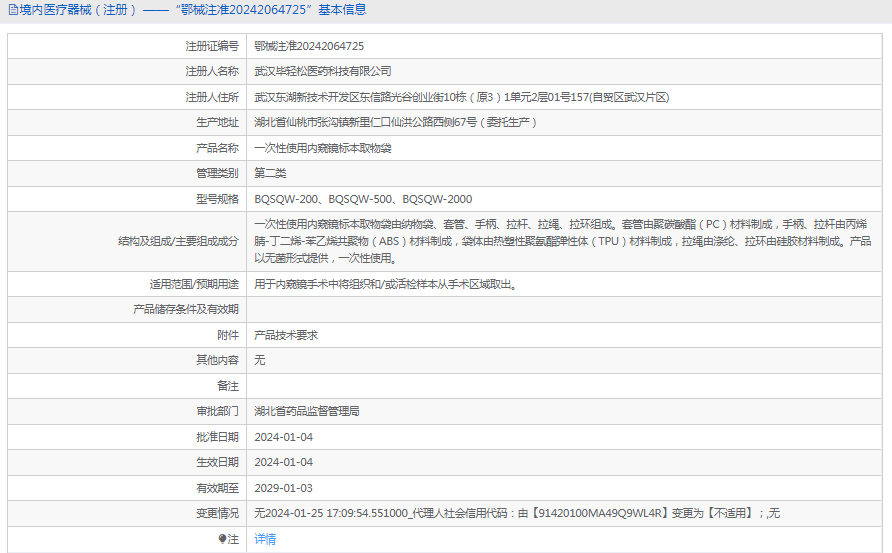Click the 审批部门 row label
Screen dimensions: 892x553
coord(217,411)
